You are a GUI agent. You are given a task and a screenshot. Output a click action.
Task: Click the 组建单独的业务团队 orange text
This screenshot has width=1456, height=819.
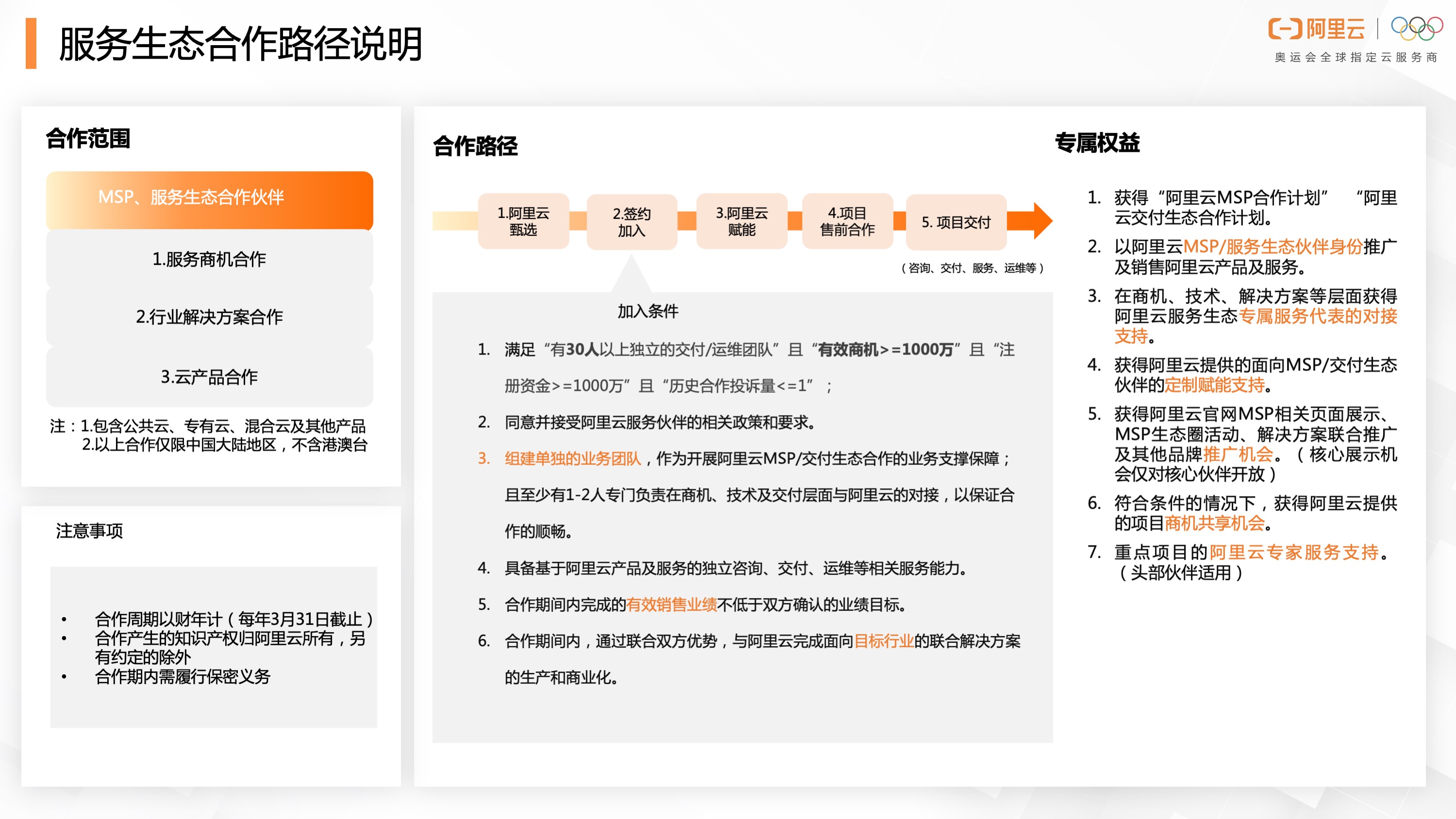572,458
